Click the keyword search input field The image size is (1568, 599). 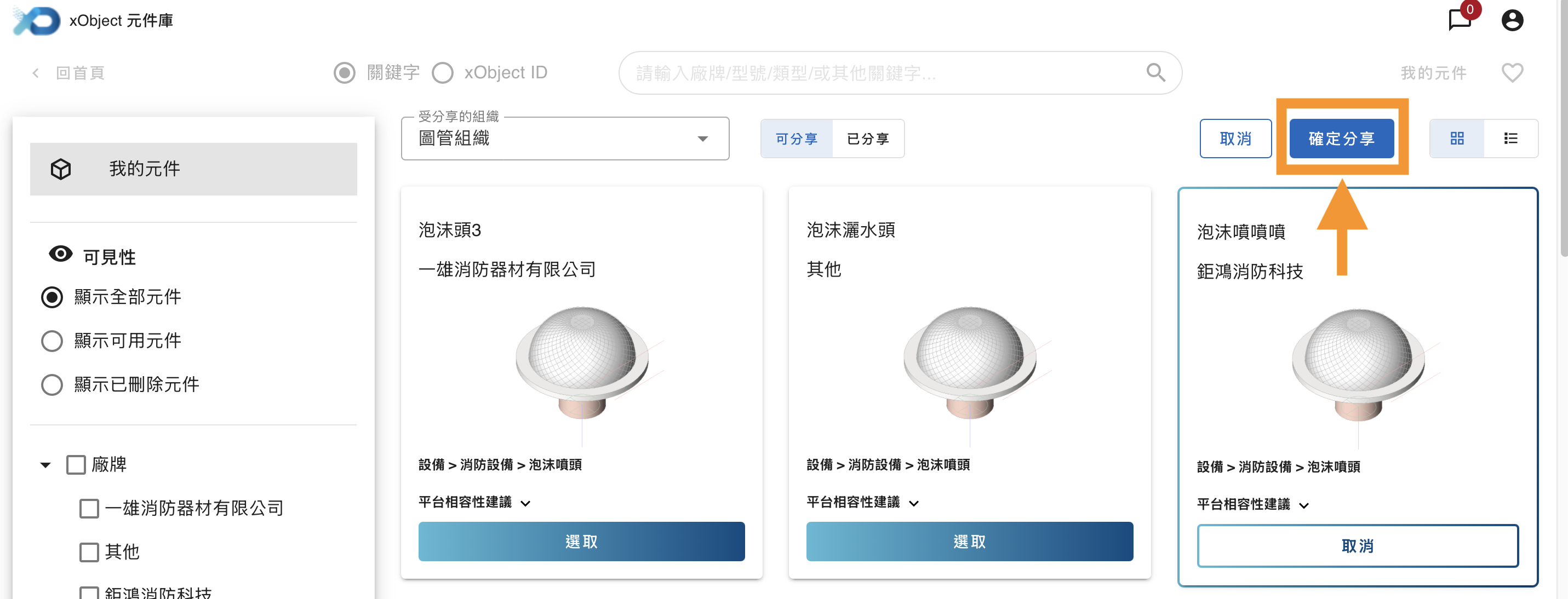click(x=883, y=73)
